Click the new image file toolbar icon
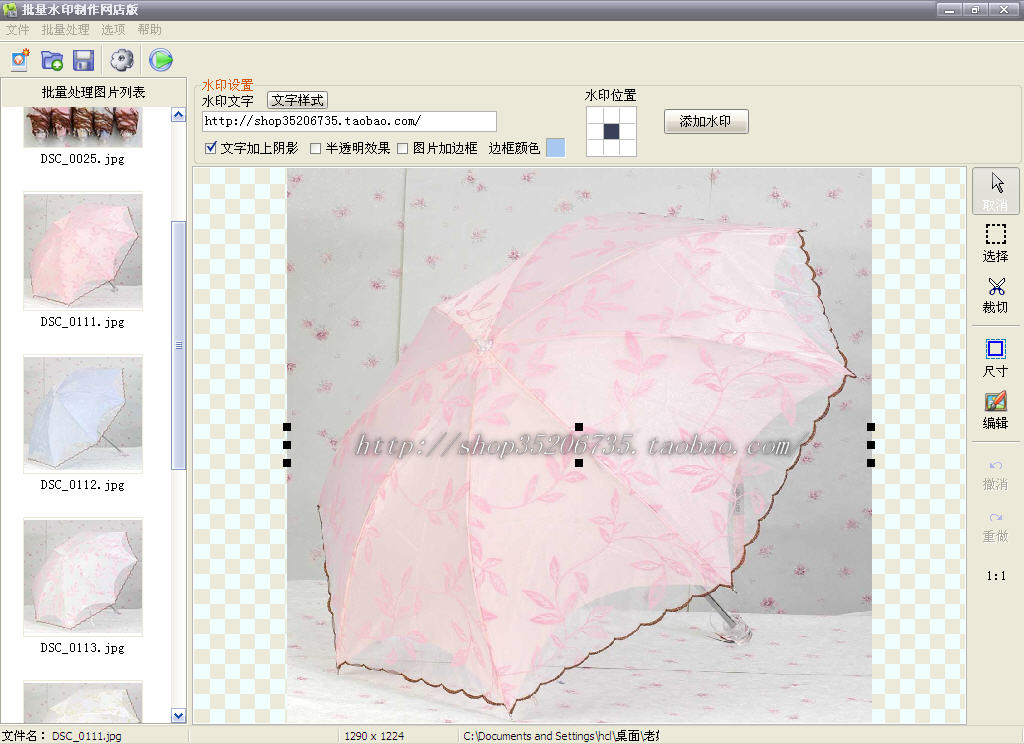Viewport: 1024px width, 744px height. click(20, 60)
